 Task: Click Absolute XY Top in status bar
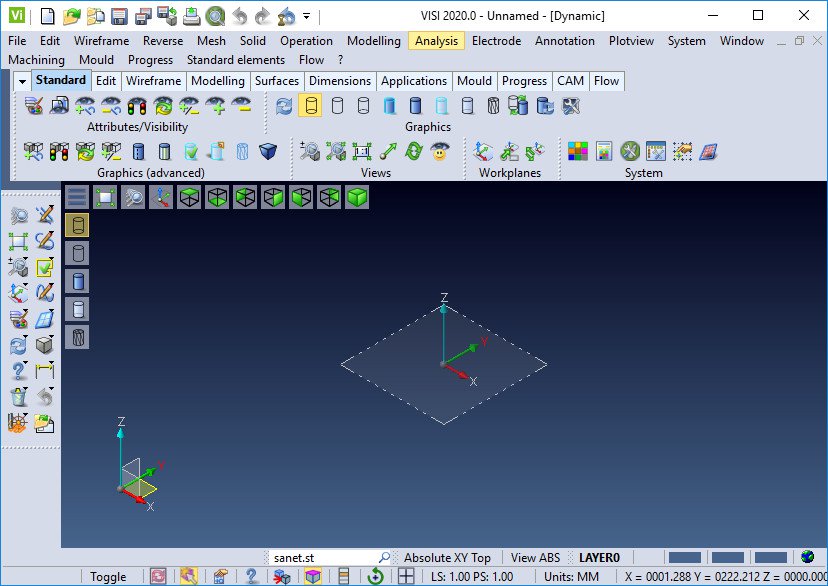coord(447,557)
